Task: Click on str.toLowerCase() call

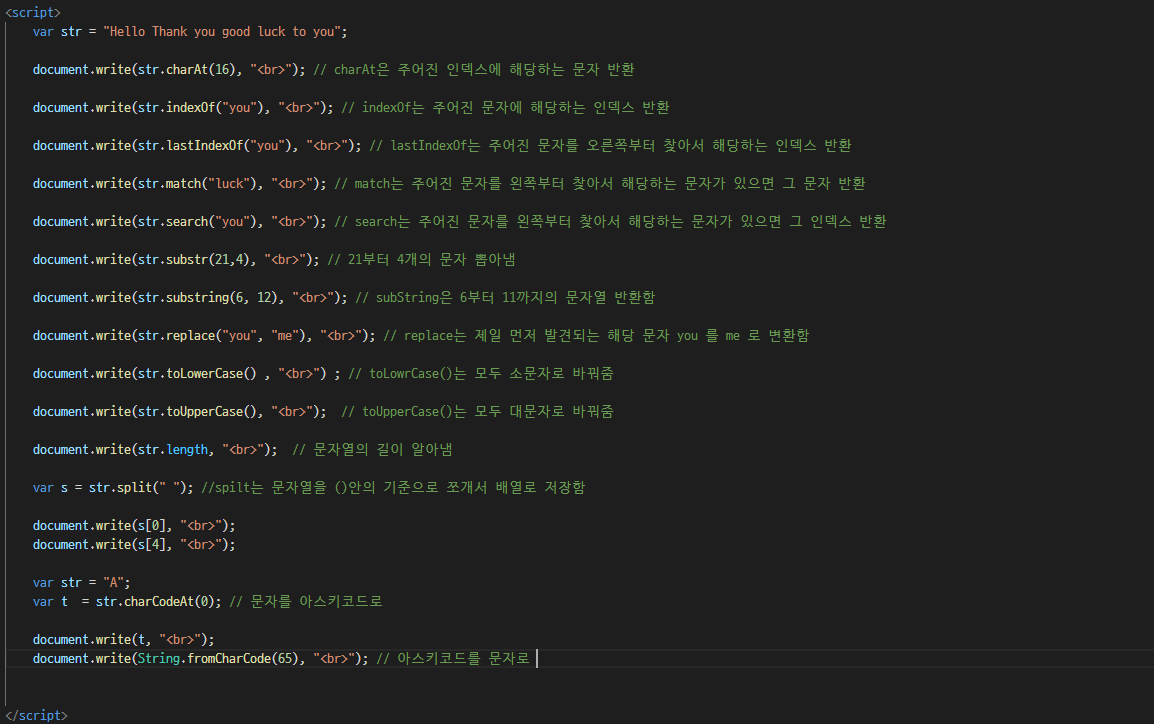Action: pyautogui.click(x=197, y=374)
